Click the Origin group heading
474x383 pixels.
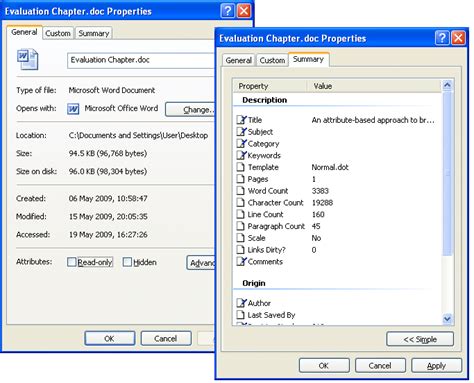[254, 283]
